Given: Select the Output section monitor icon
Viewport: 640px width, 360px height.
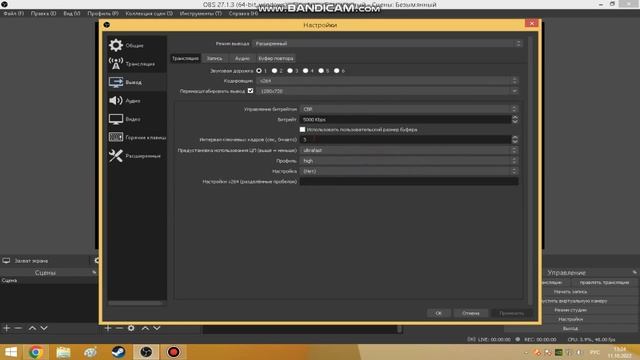Looking at the screenshot, I should [x=116, y=82].
